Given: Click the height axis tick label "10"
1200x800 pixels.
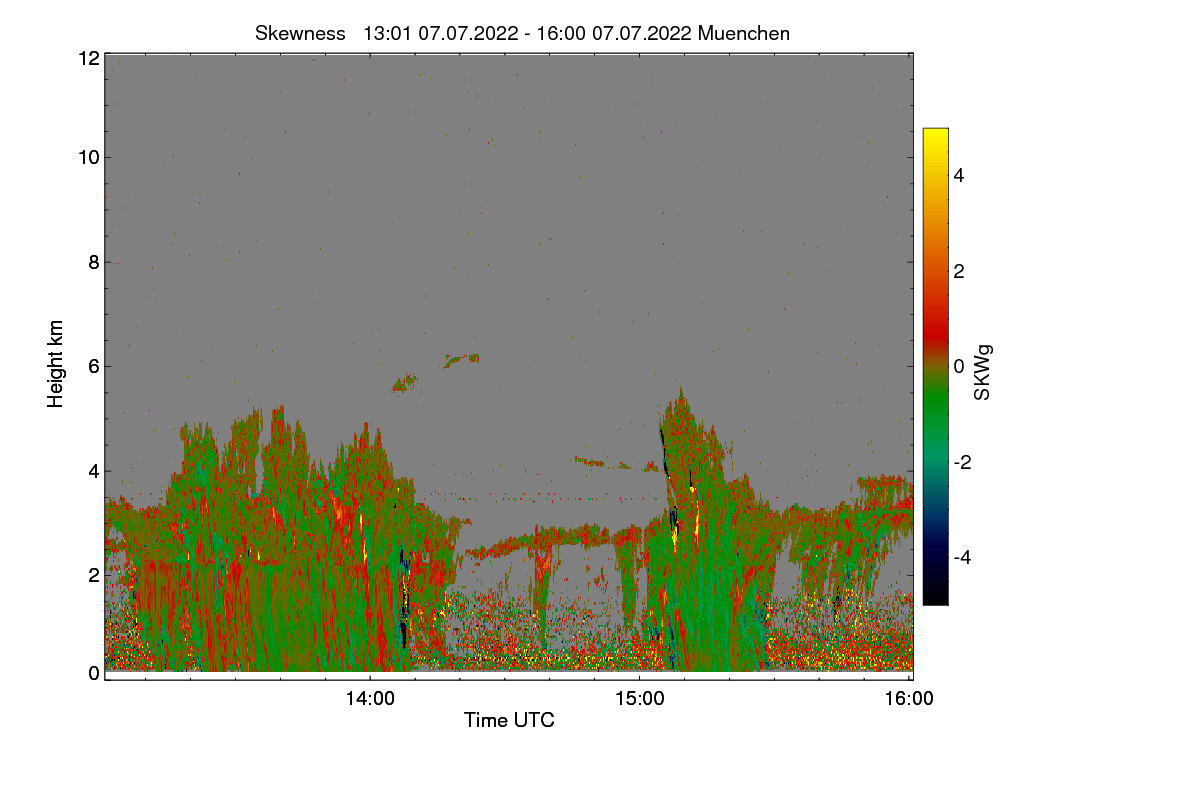Looking at the screenshot, I should (x=89, y=157).
